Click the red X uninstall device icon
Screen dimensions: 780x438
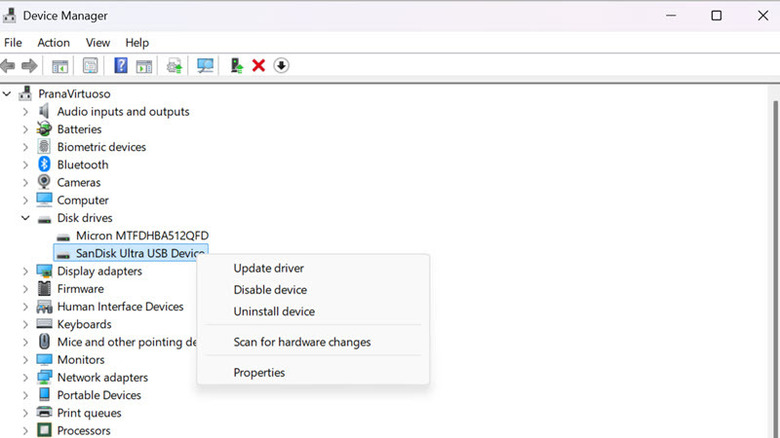pos(258,66)
